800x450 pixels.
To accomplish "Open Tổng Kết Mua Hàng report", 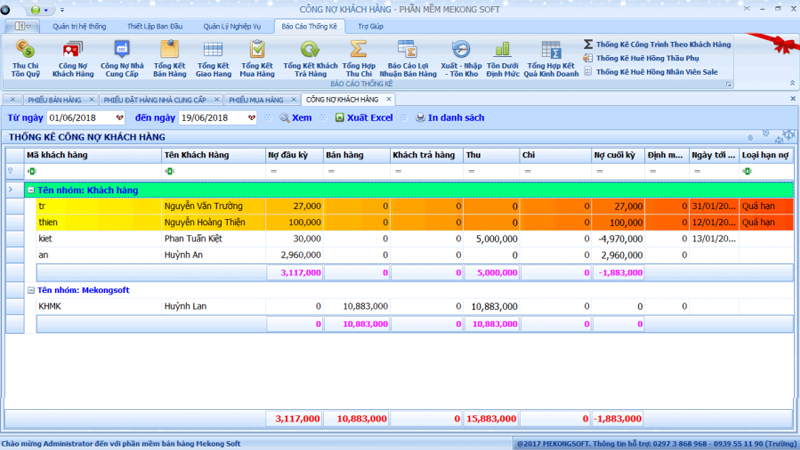I will click(257, 59).
